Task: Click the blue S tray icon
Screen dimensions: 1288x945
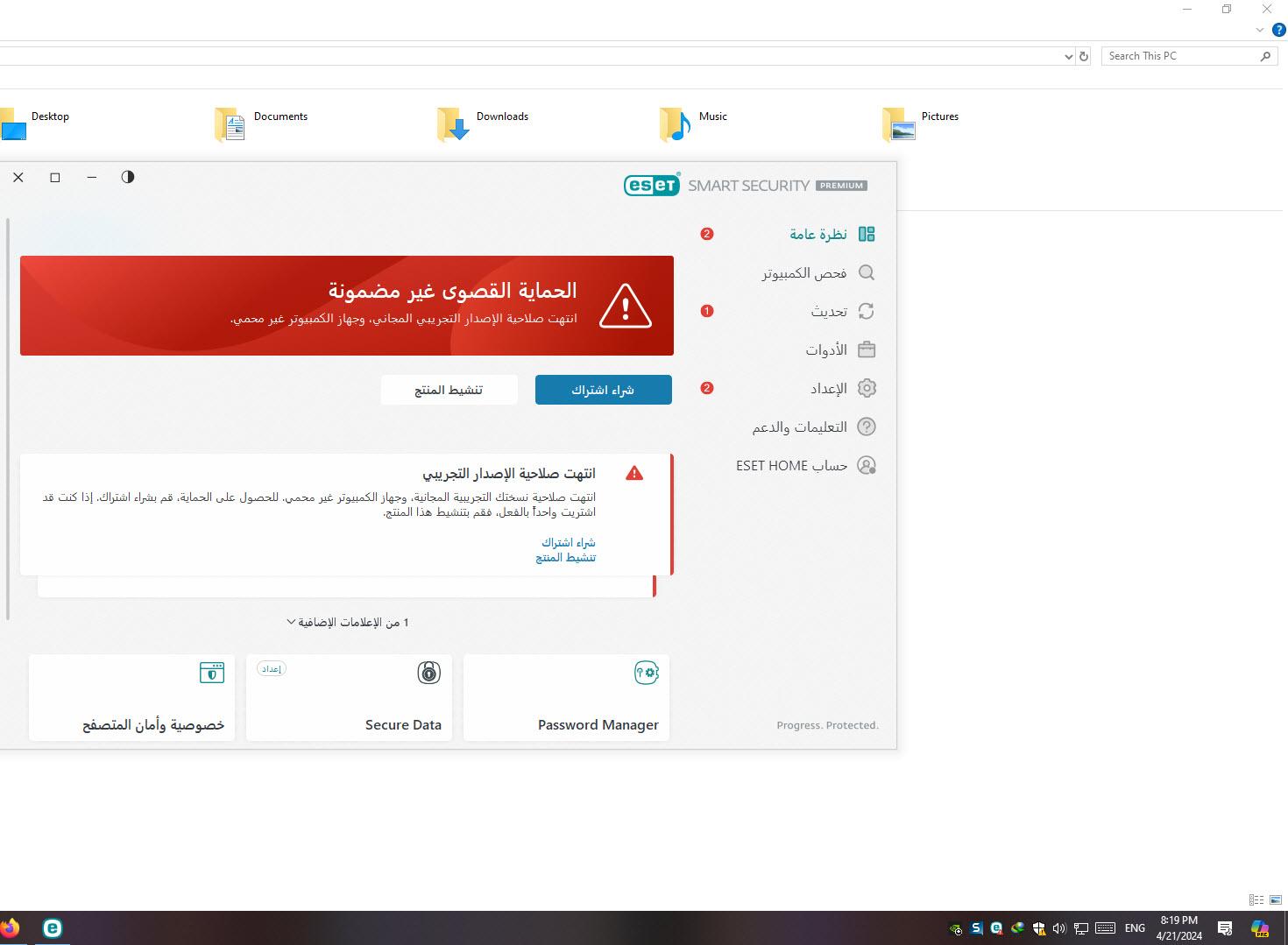Action: pos(977,928)
